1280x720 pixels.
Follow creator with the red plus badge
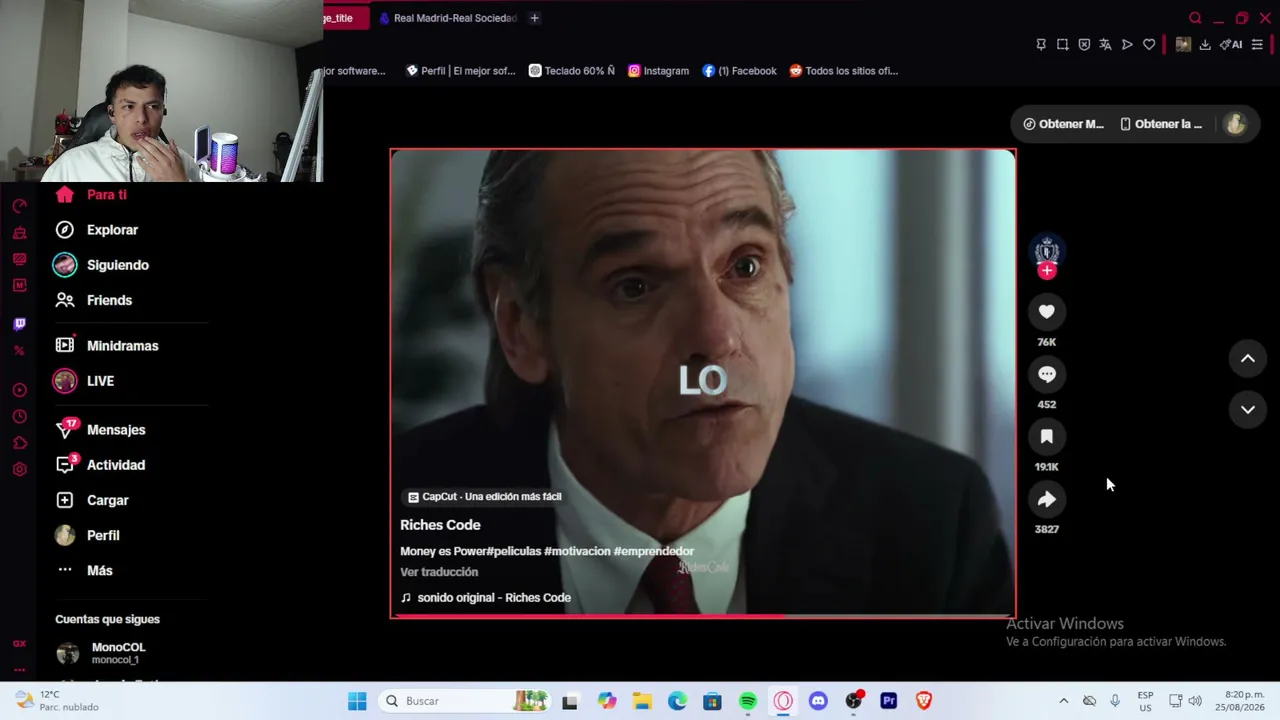(x=1046, y=270)
